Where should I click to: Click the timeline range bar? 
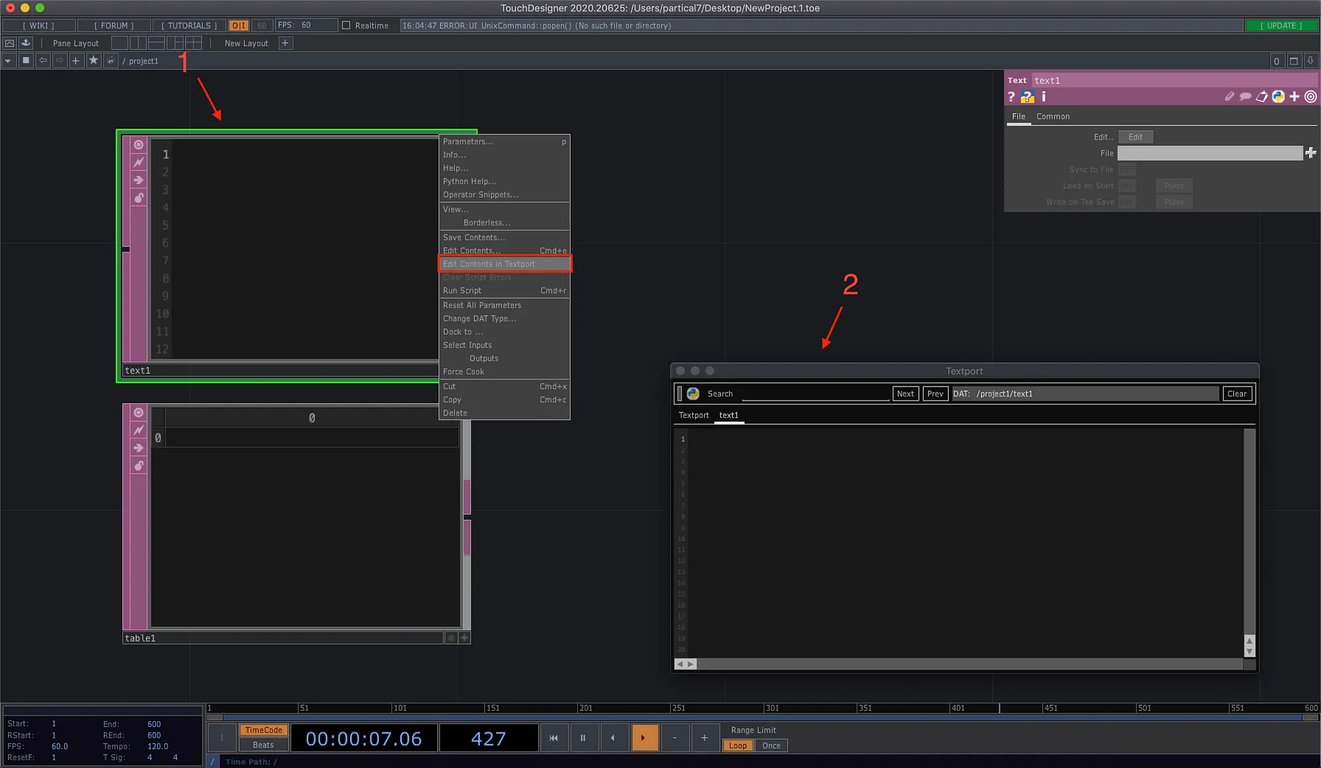click(763, 718)
